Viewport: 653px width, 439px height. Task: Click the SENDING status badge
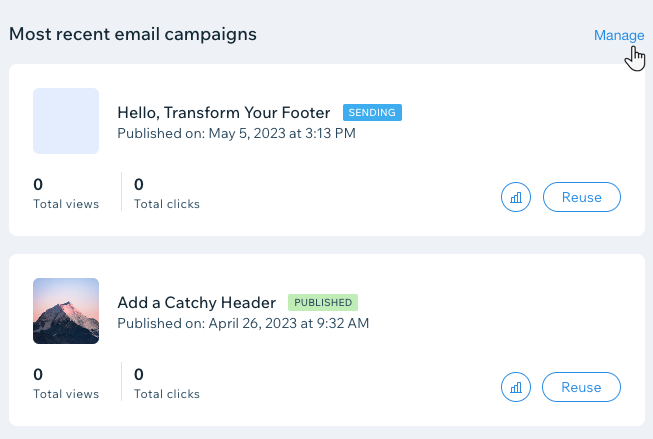(372, 112)
